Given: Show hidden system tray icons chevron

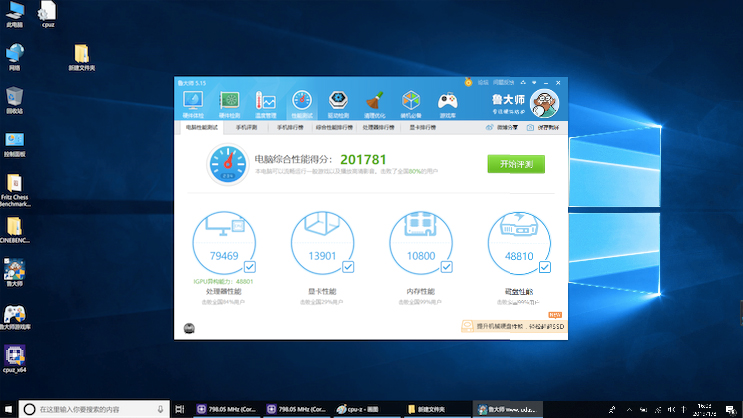Looking at the screenshot, I should [x=629, y=409].
